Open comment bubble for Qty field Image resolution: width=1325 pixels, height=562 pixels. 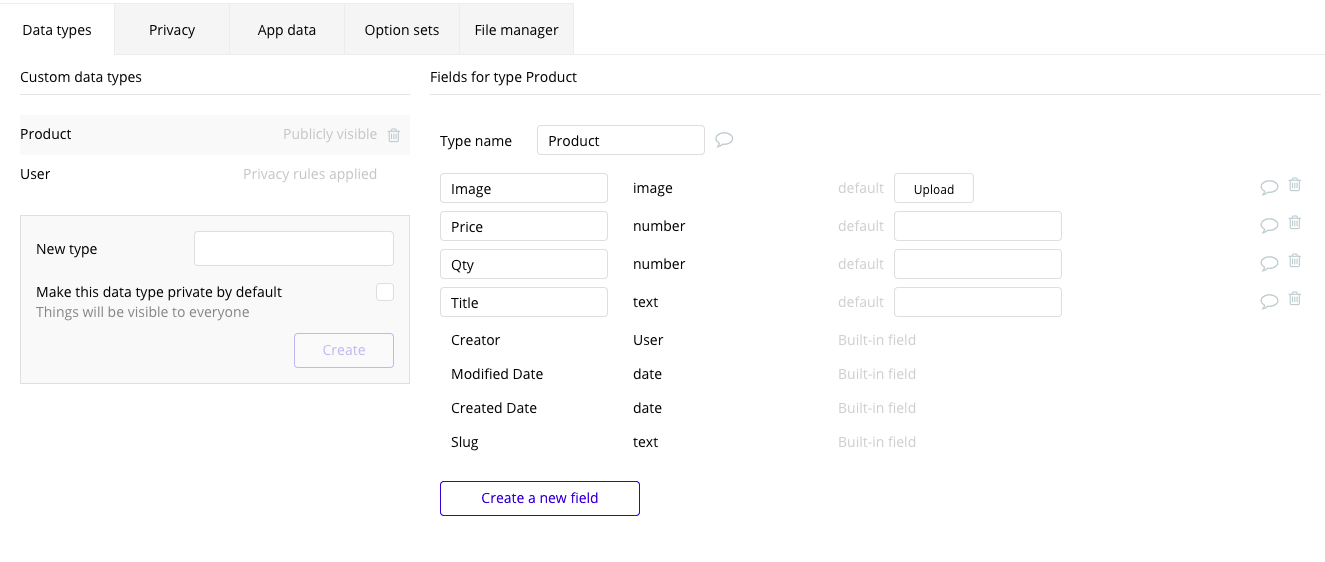[x=1269, y=263]
